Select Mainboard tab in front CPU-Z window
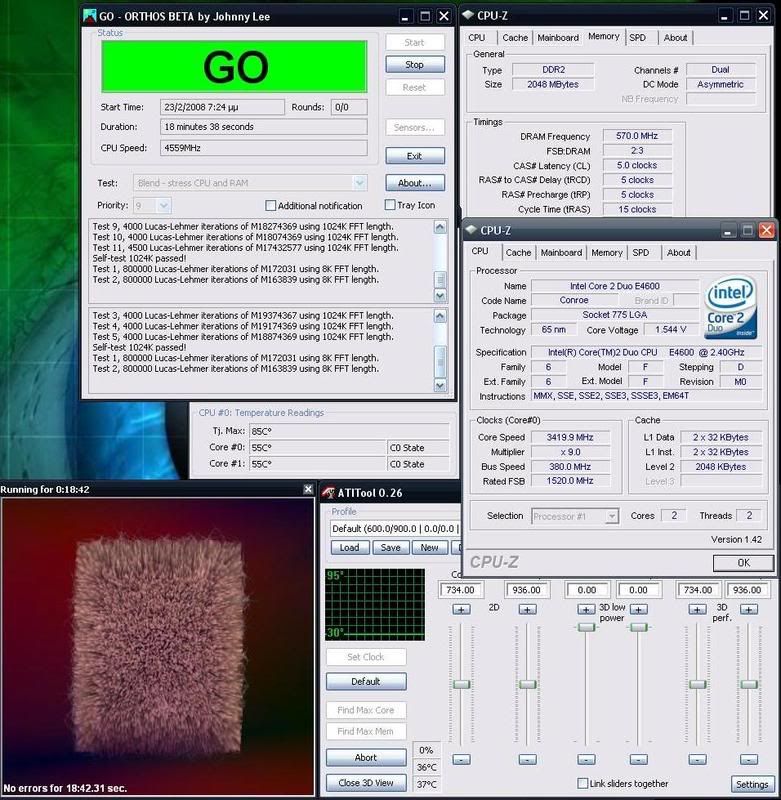The image size is (781, 800). tap(561, 253)
